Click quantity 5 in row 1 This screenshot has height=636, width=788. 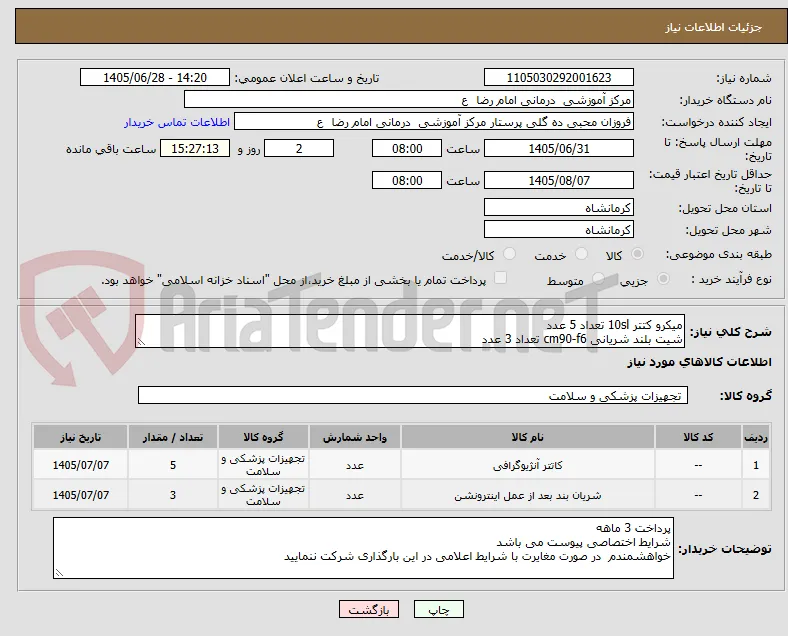[173, 465]
